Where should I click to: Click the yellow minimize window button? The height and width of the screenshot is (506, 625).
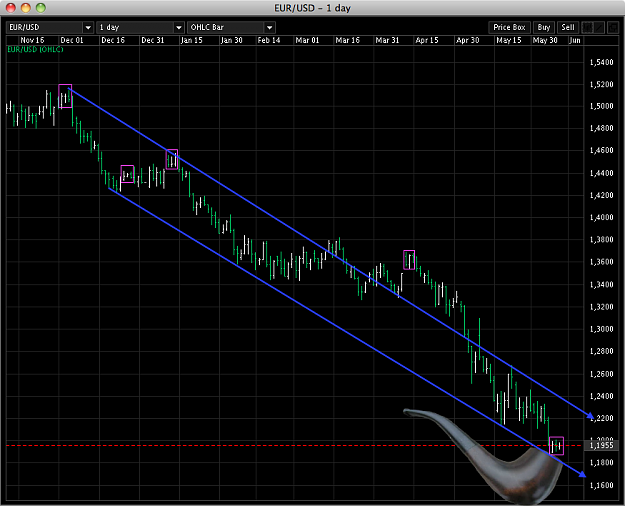(26, 8)
